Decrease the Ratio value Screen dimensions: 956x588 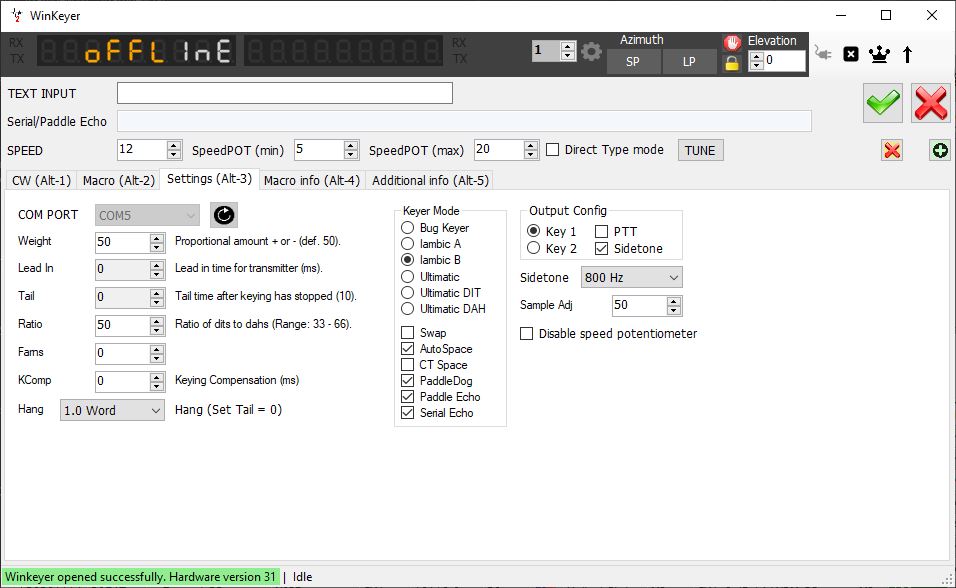click(x=157, y=330)
